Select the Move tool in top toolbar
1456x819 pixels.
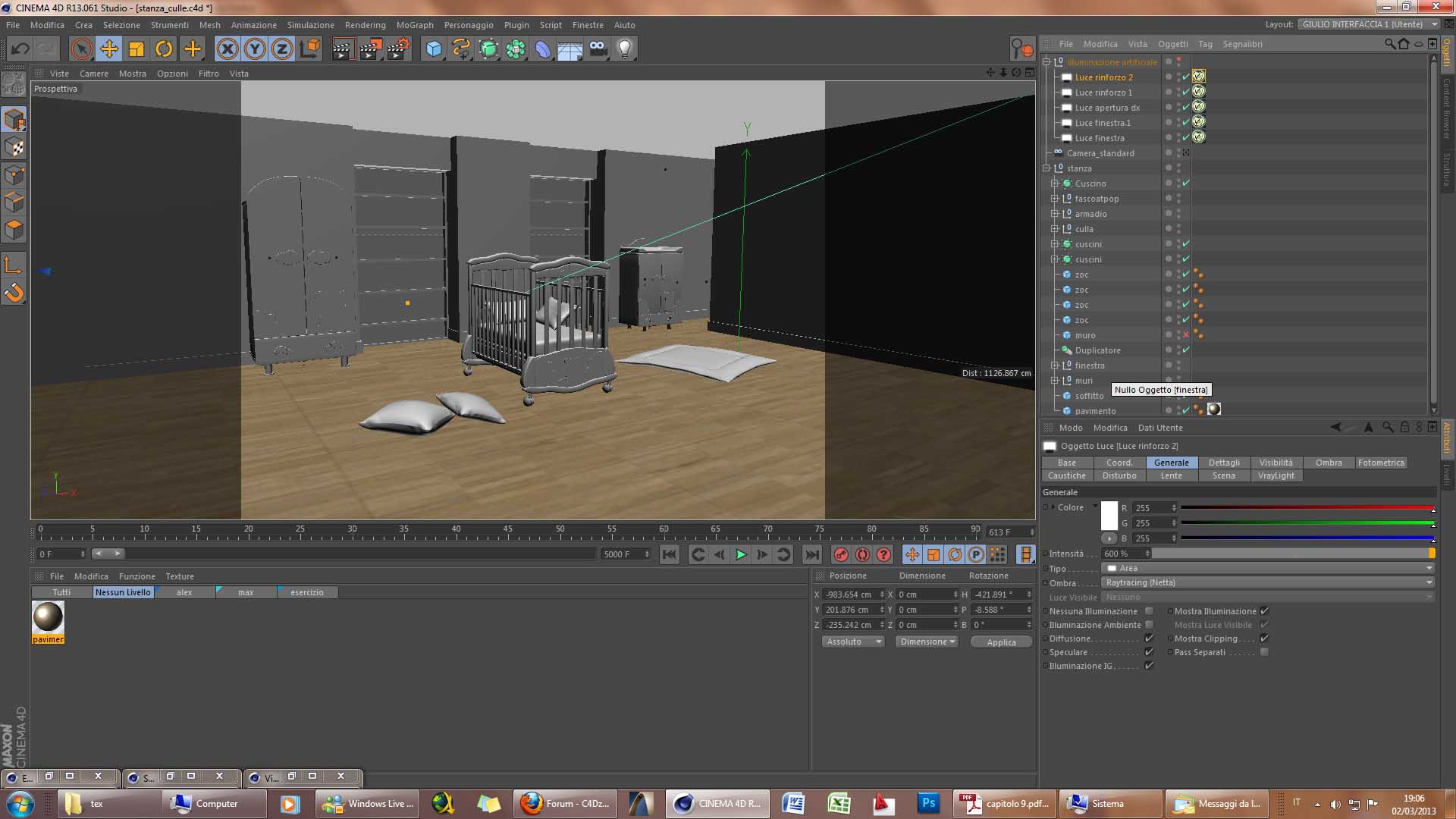coord(109,49)
